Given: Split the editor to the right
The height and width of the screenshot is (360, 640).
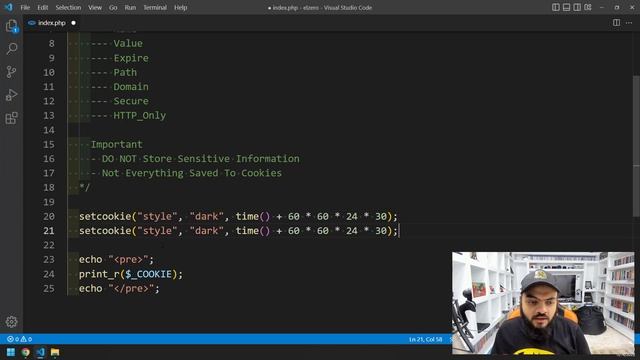Looking at the screenshot, I should point(616,23).
